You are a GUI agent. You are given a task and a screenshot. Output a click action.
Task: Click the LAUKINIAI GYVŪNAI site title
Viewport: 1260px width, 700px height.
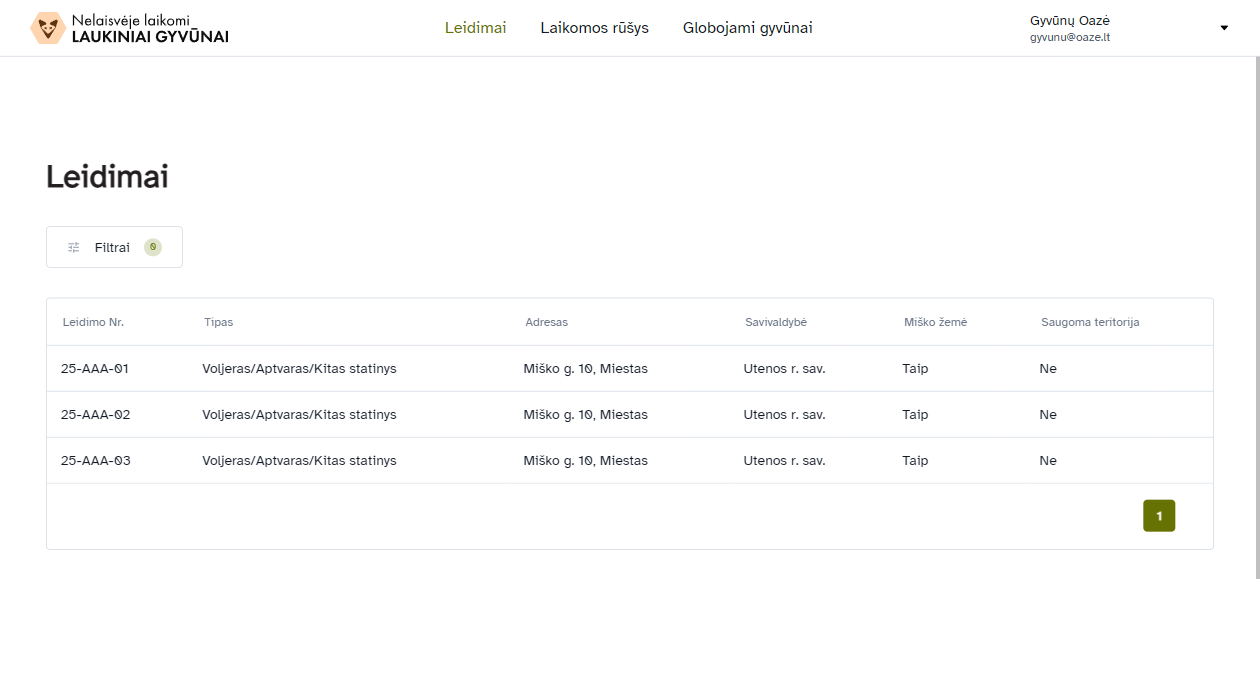[150, 37]
